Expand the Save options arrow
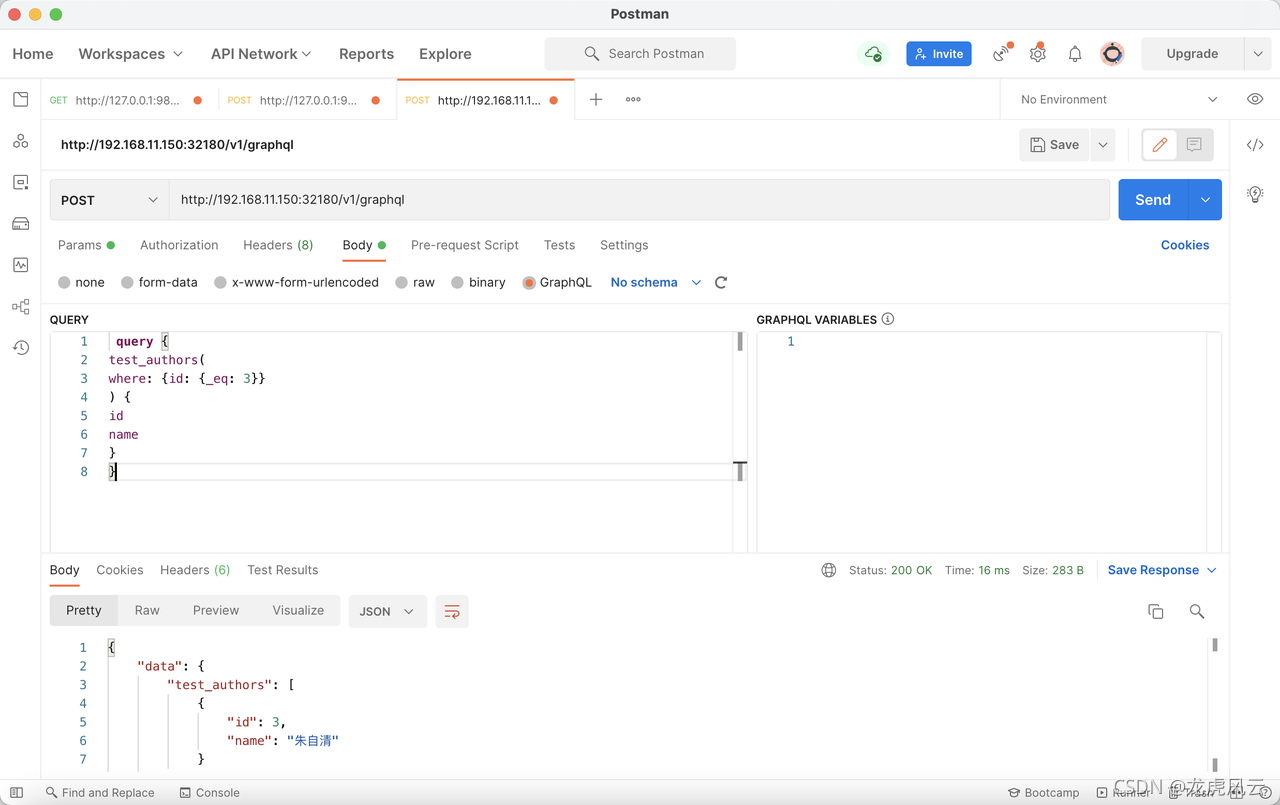The width and height of the screenshot is (1280, 805). 1103,145
